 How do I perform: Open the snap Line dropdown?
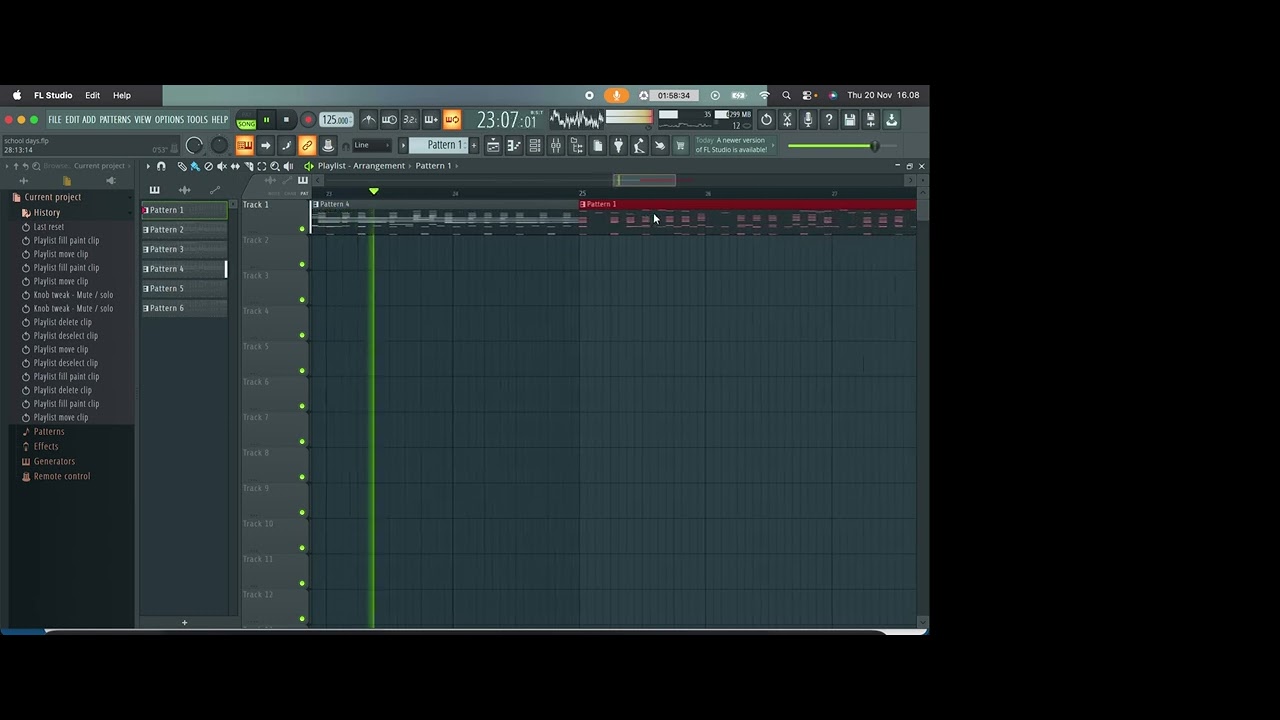pos(372,145)
